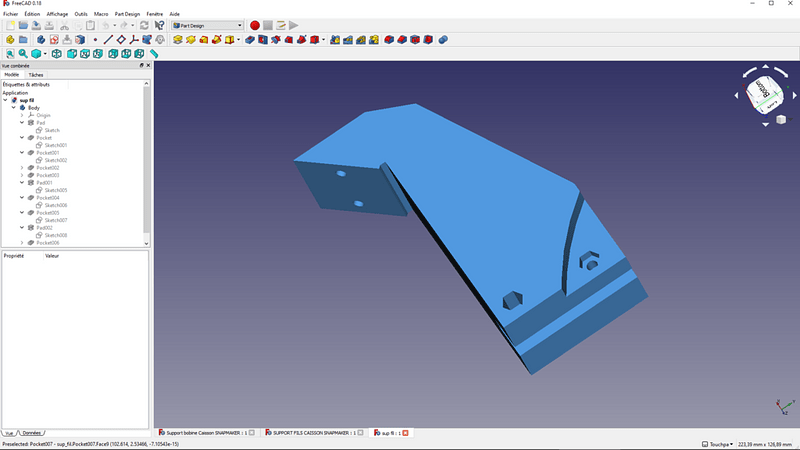This screenshot has width=800, height=450.
Task: Create a local coordinate system
Action: tap(134, 40)
